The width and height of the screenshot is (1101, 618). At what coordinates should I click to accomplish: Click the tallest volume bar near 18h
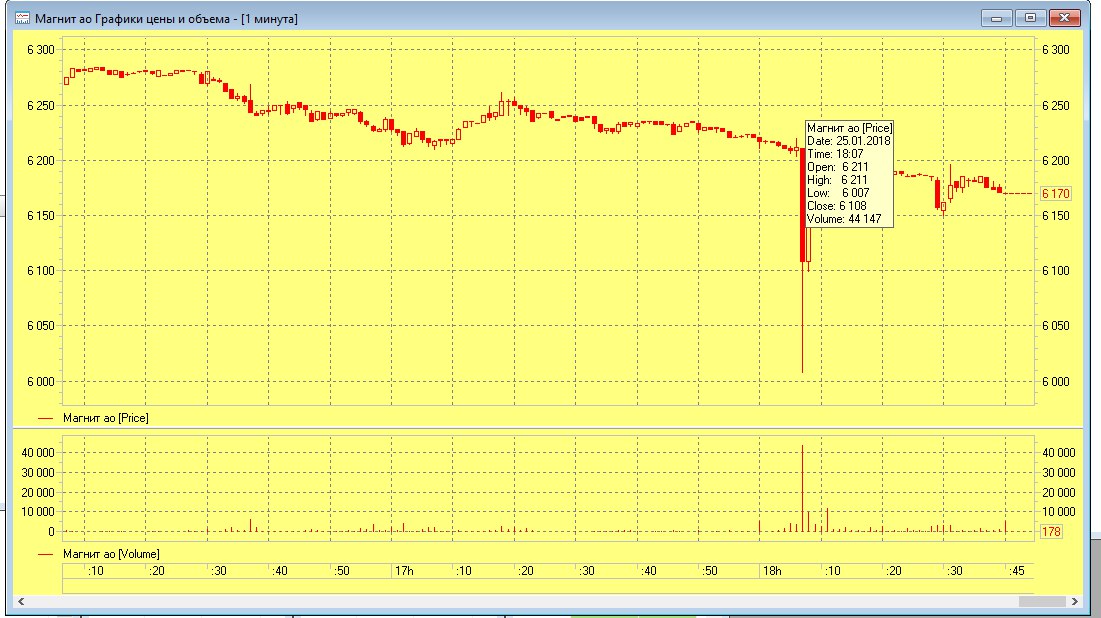point(803,488)
